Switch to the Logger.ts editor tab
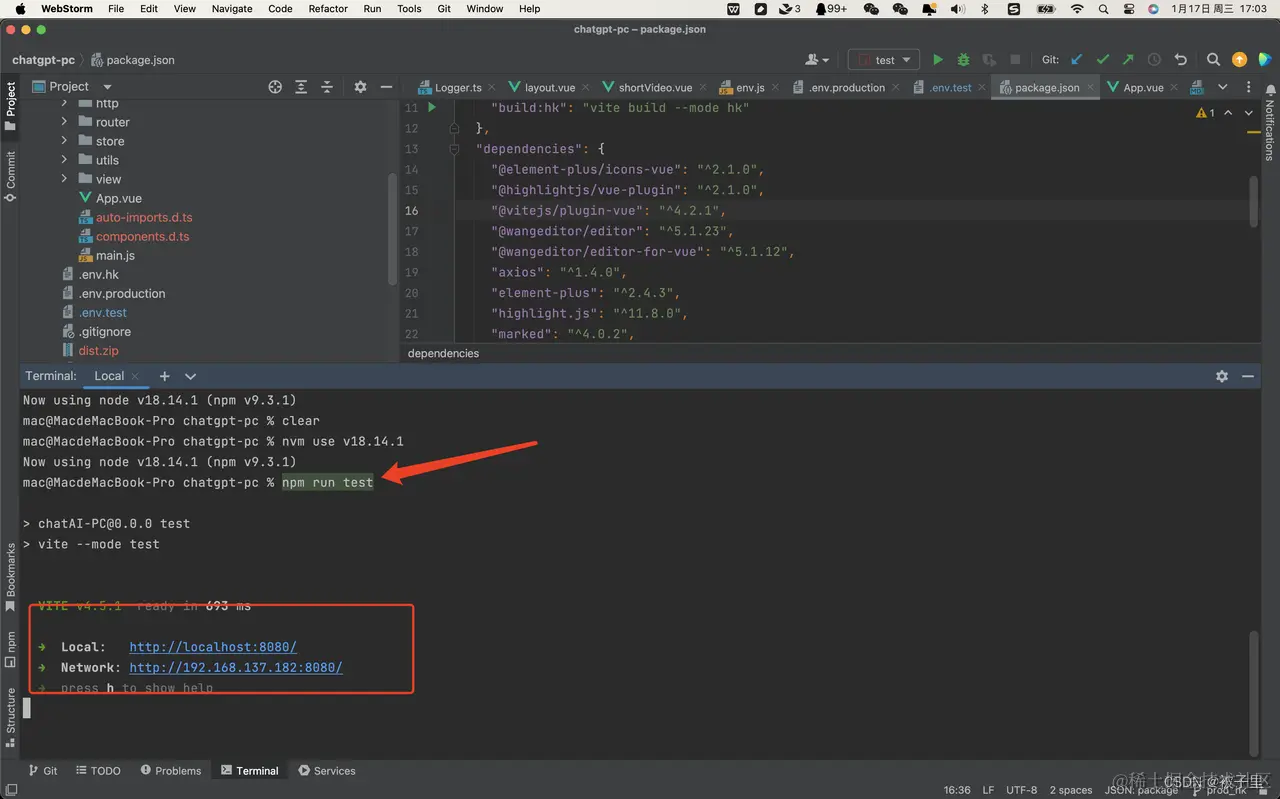1280x799 pixels. point(458,88)
